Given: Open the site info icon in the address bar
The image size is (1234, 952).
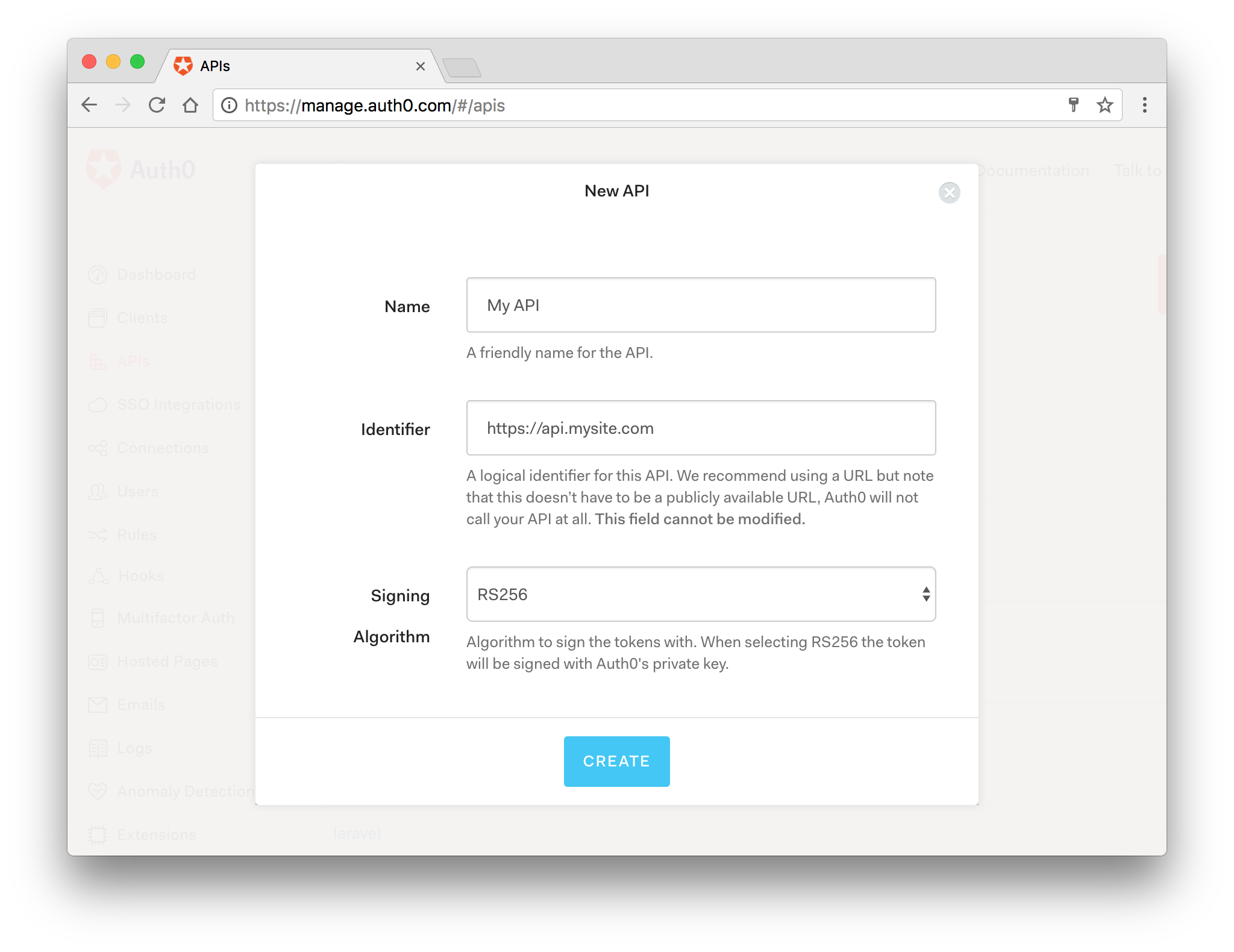Looking at the screenshot, I should pyautogui.click(x=229, y=105).
